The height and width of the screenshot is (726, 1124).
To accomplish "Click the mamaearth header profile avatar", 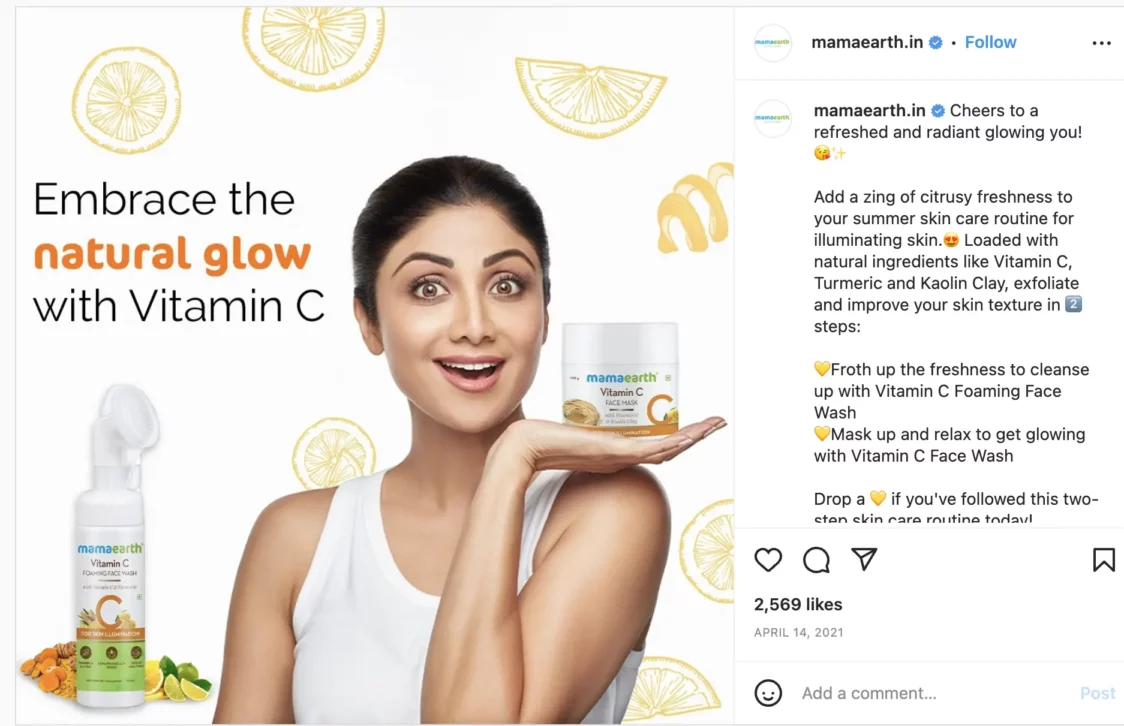I will coord(772,43).
